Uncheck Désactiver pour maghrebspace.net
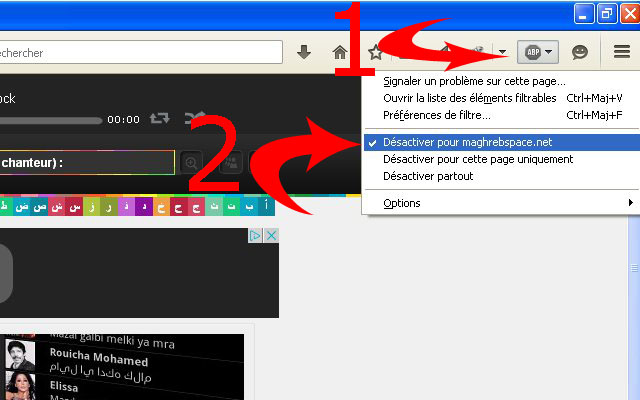This screenshot has height=400, width=640. 501,142
